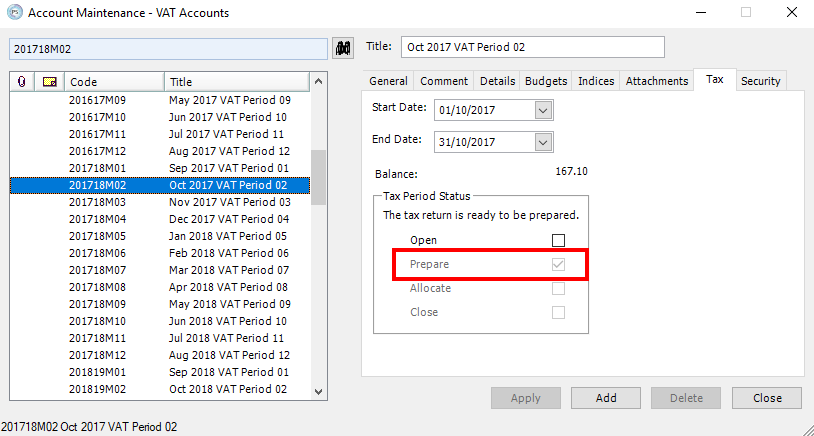Click the Title text field
The image size is (814, 436).
click(x=532, y=47)
